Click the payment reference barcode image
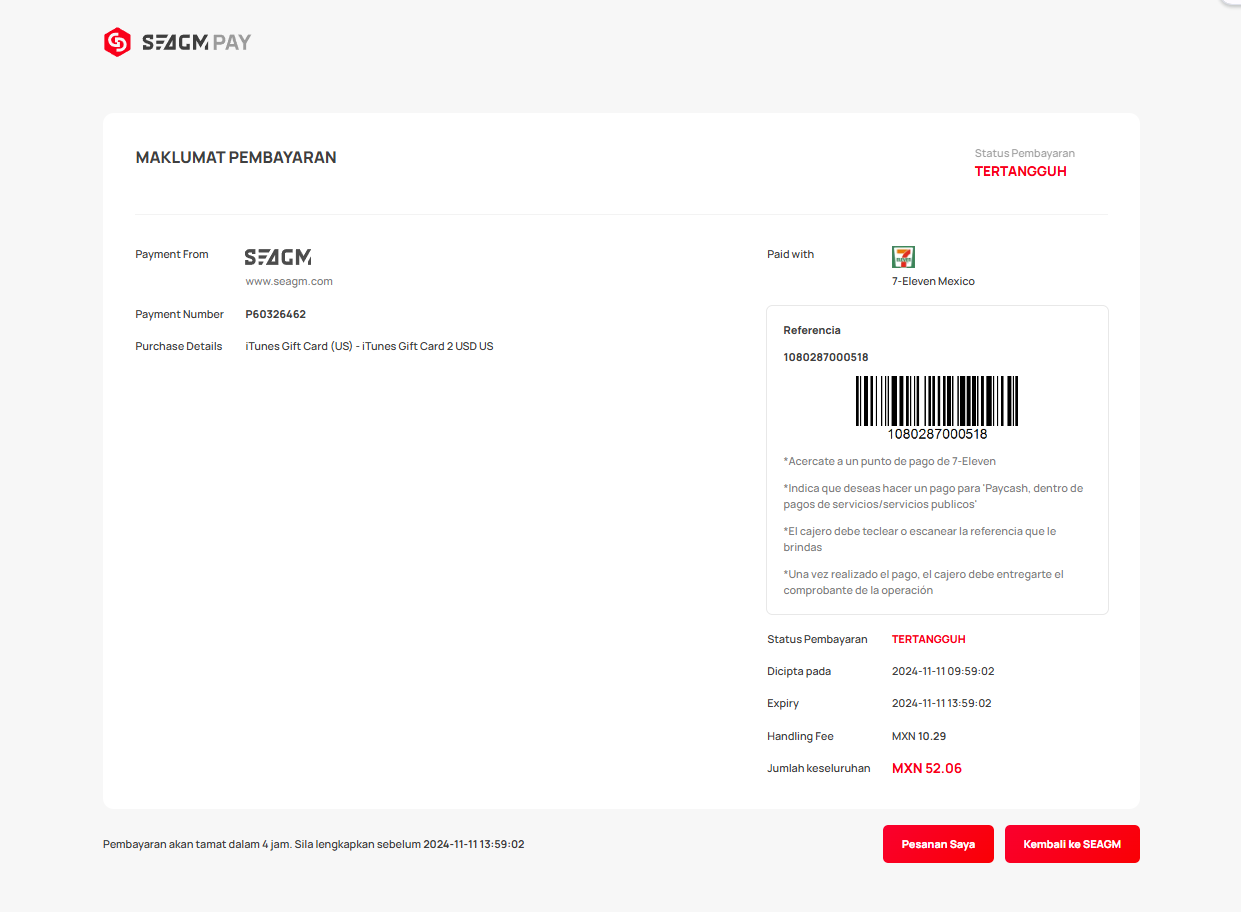 coord(937,408)
